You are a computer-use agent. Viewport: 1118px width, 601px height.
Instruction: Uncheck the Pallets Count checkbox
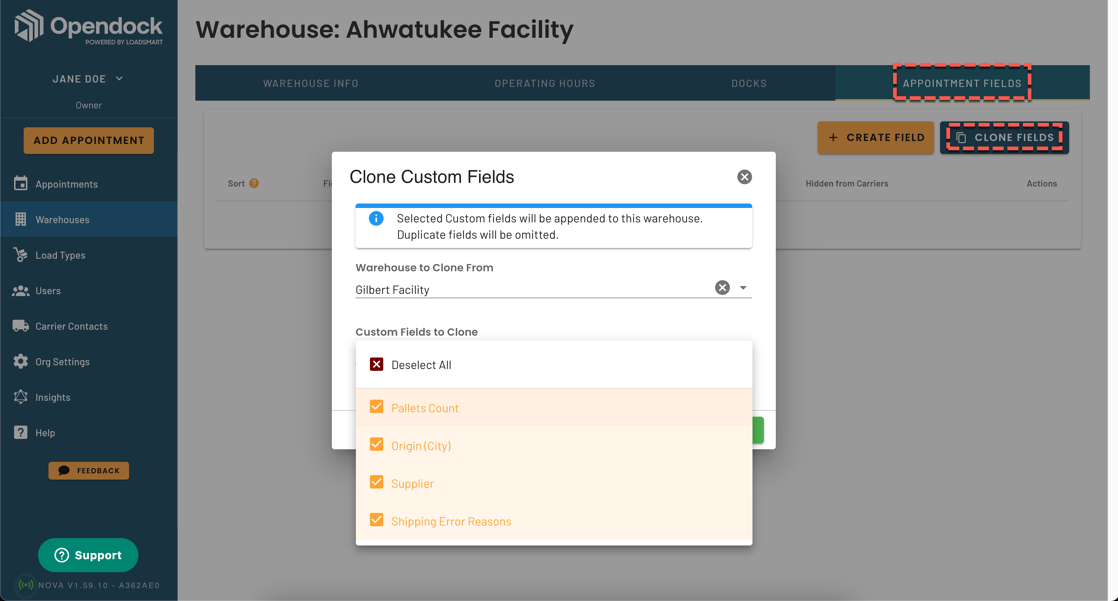[x=376, y=407]
